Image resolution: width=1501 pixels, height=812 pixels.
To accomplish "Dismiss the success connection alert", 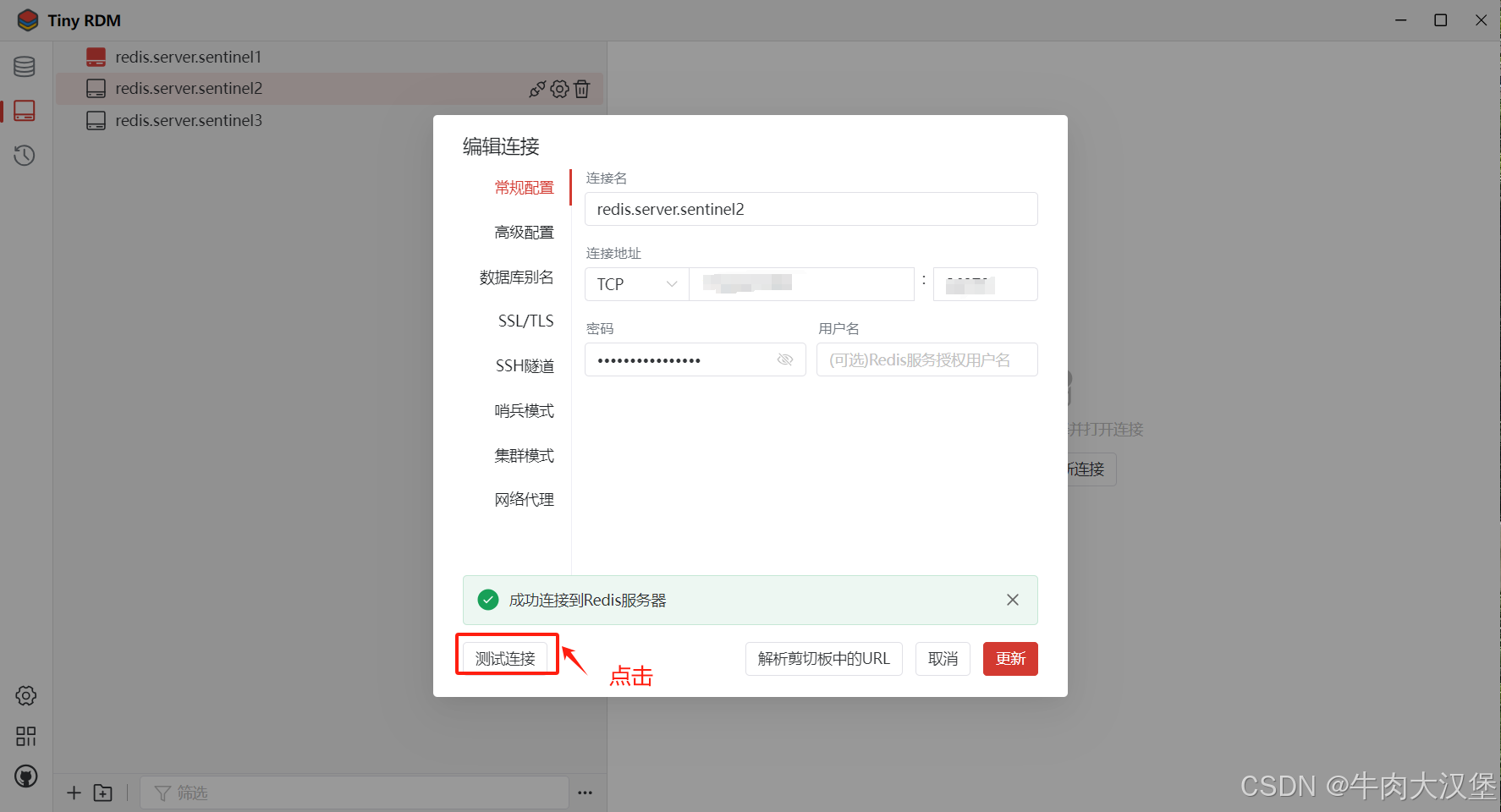I will point(1013,600).
